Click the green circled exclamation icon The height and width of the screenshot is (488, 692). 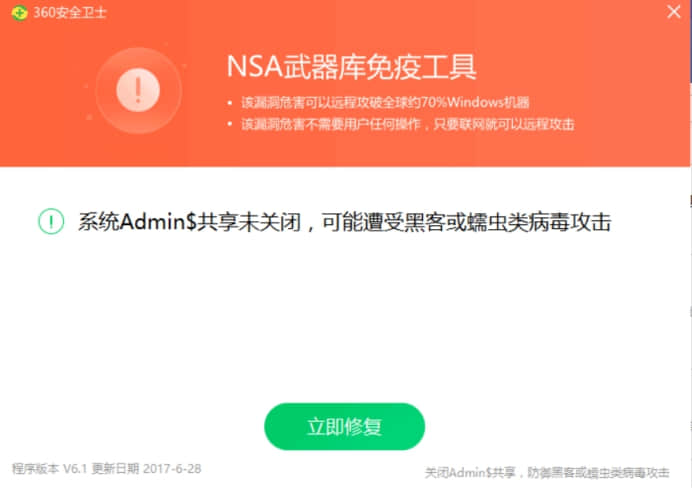pyautogui.click(x=51, y=221)
